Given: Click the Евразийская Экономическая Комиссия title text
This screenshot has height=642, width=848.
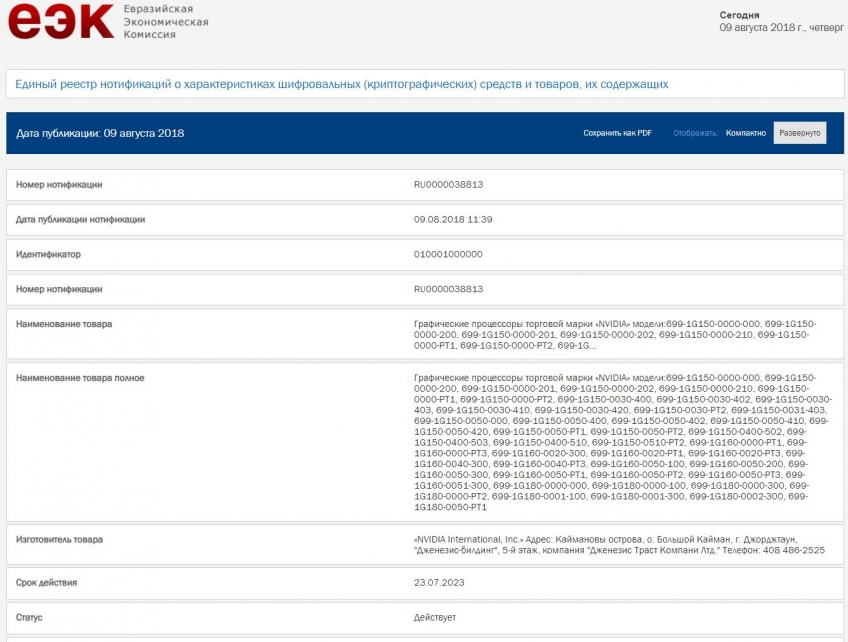Looking at the screenshot, I should pyautogui.click(x=165, y=22).
